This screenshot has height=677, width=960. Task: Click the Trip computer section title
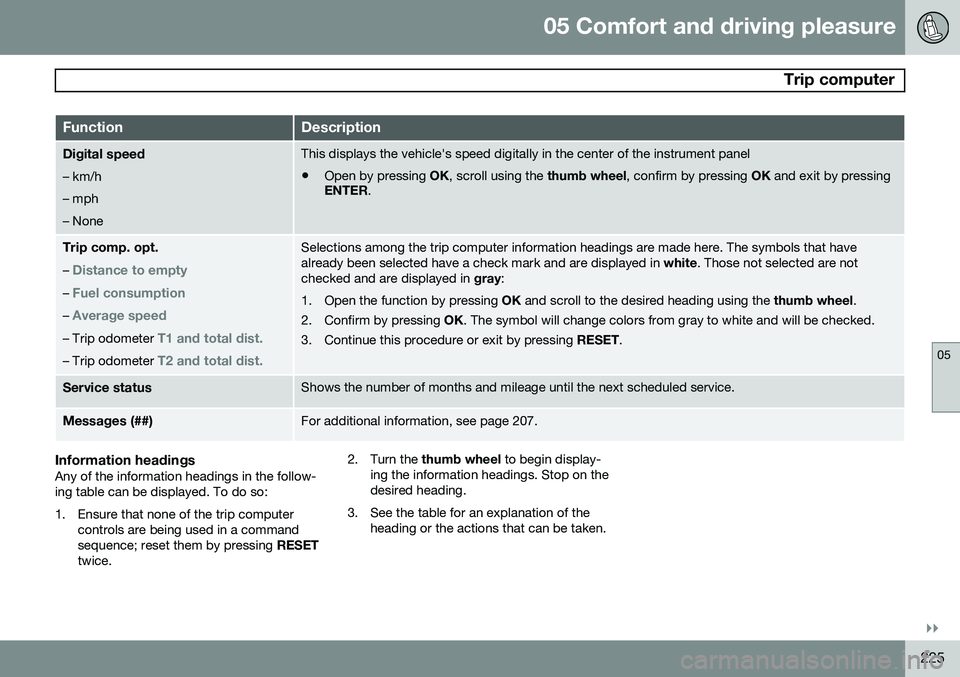[839, 80]
